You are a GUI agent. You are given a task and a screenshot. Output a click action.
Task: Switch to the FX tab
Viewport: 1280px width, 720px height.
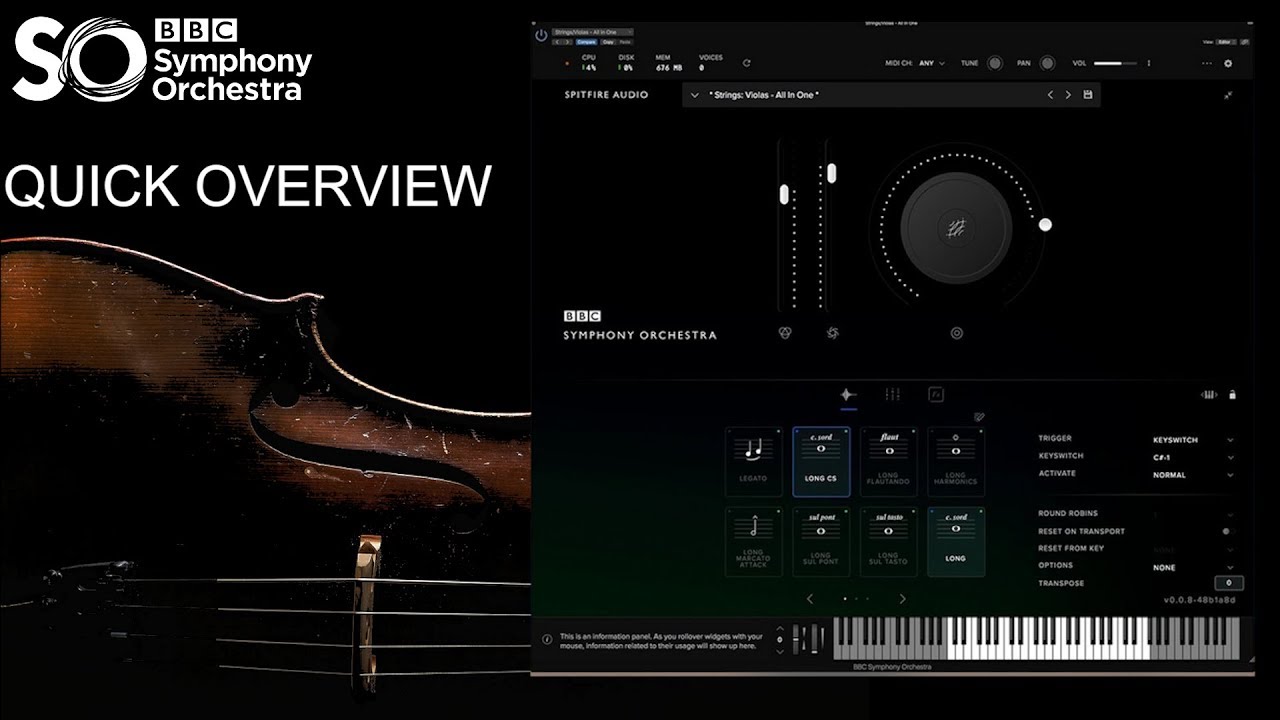click(x=936, y=395)
